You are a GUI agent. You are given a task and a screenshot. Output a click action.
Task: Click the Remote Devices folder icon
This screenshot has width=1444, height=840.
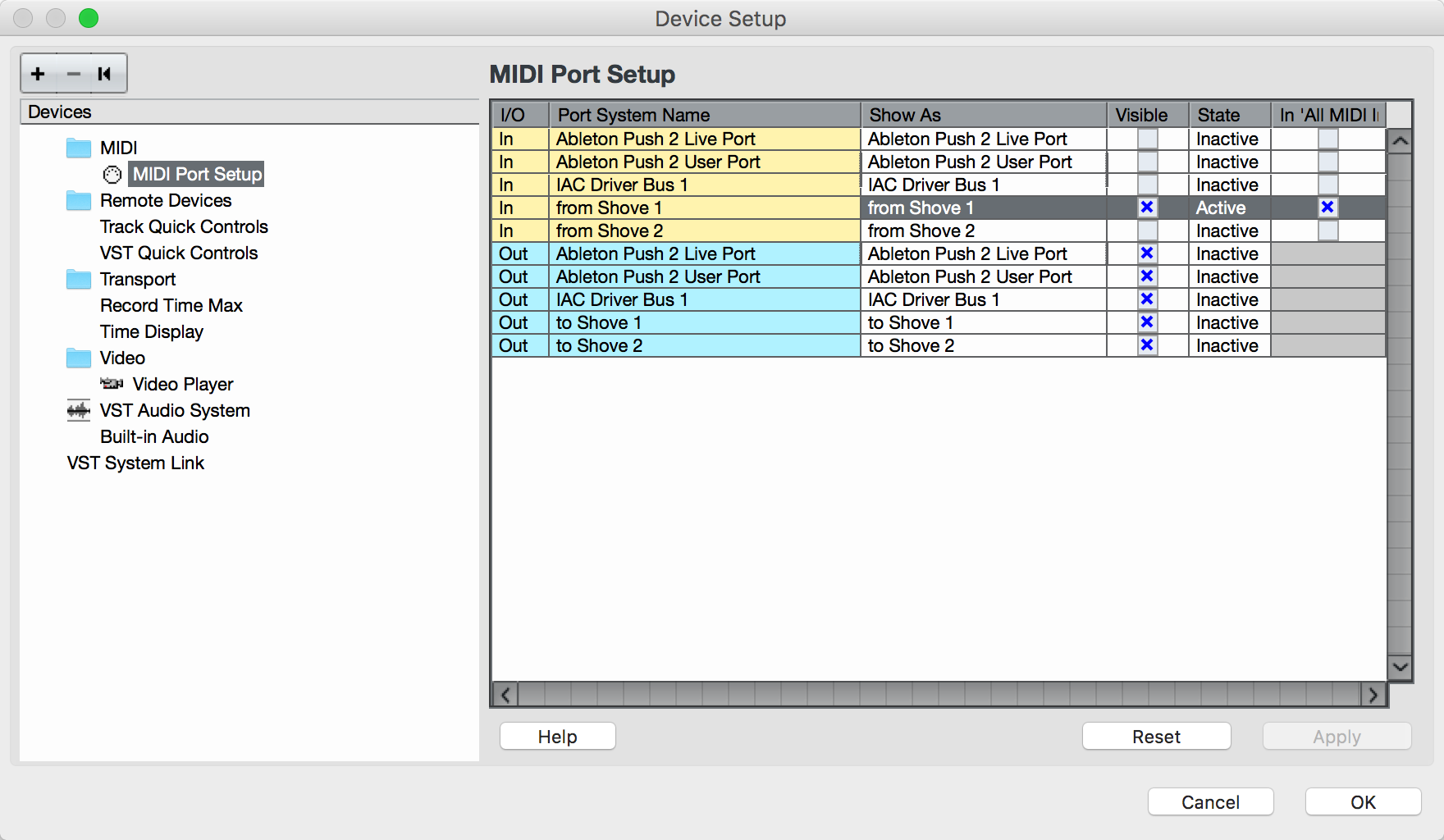pyautogui.click(x=79, y=200)
